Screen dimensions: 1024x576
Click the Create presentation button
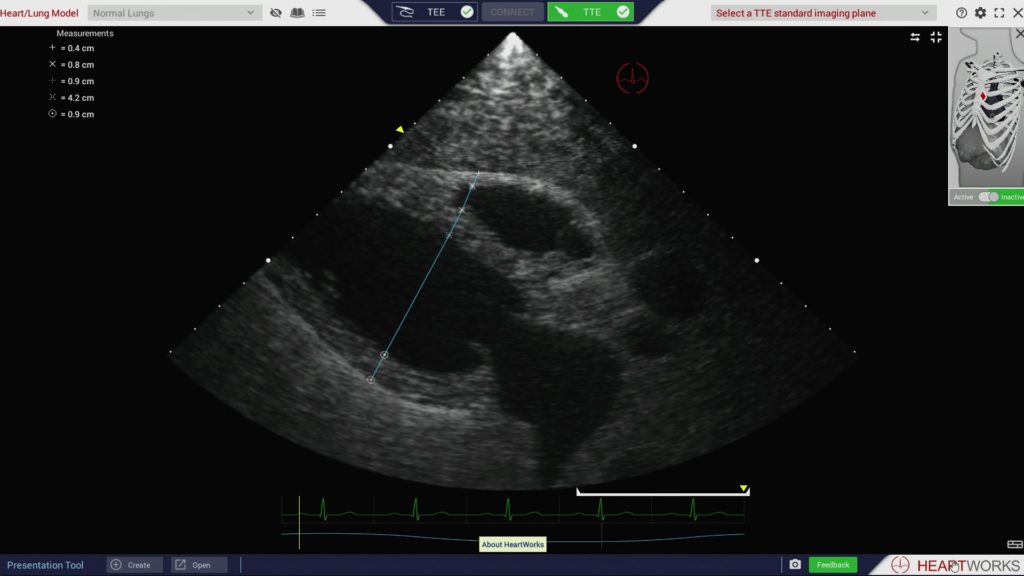[x=135, y=565]
